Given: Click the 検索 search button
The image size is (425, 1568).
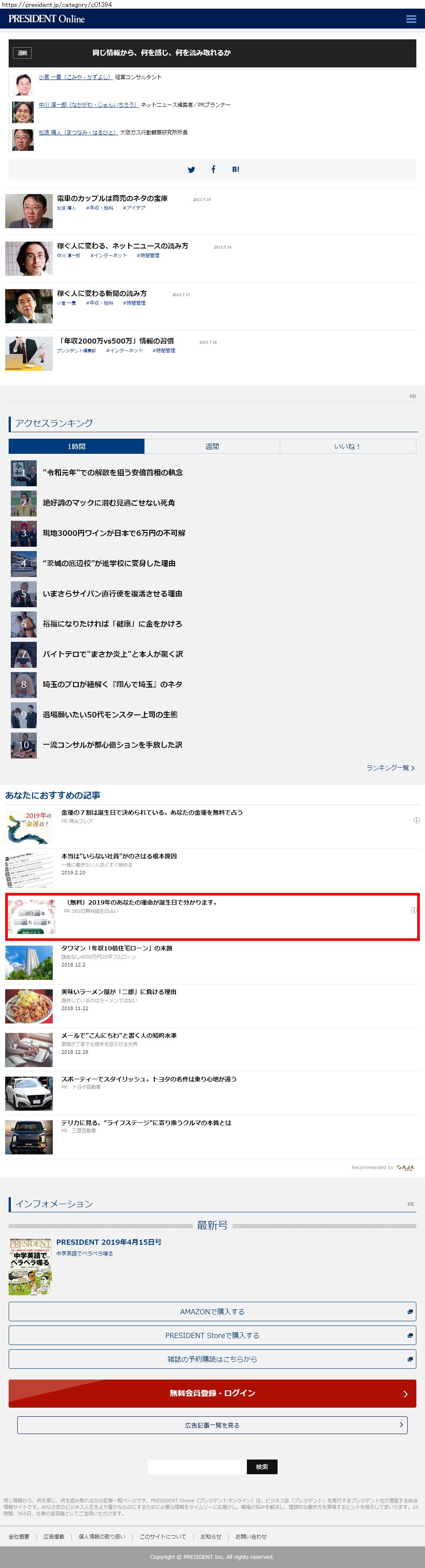Looking at the screenshot, I should pos(262,1466).
